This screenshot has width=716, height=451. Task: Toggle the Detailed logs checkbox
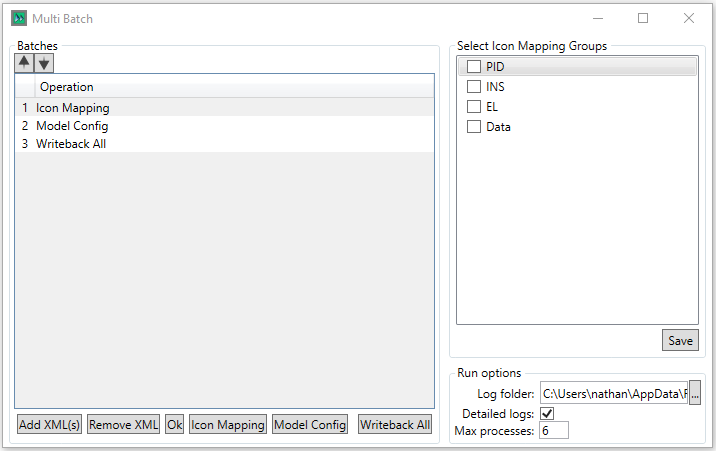(547, 413)
